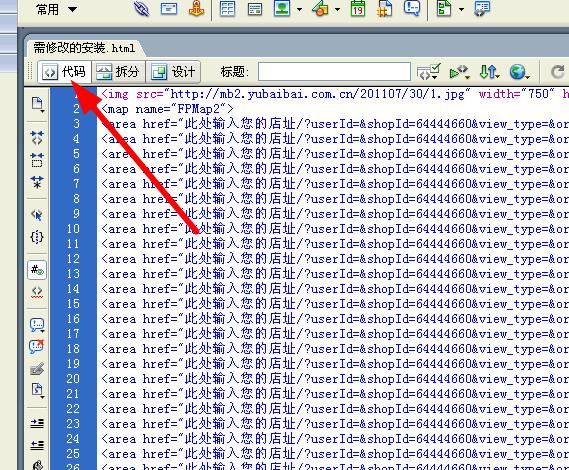Expand the Images dropdown arrow
Image resolution: width=569 pixels, height=470 pixels.
click(300, 9)
